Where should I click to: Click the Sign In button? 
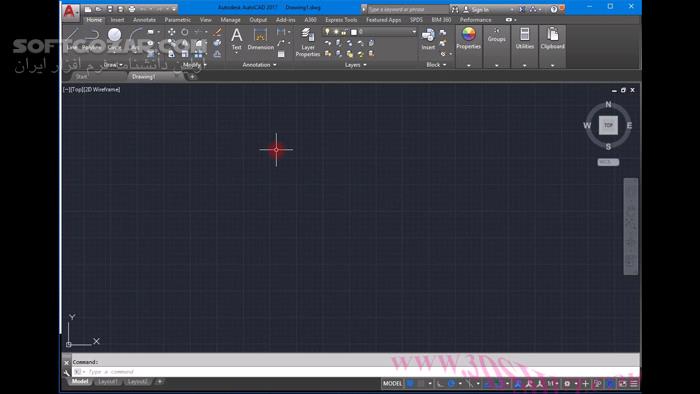(x=480, y=9)
